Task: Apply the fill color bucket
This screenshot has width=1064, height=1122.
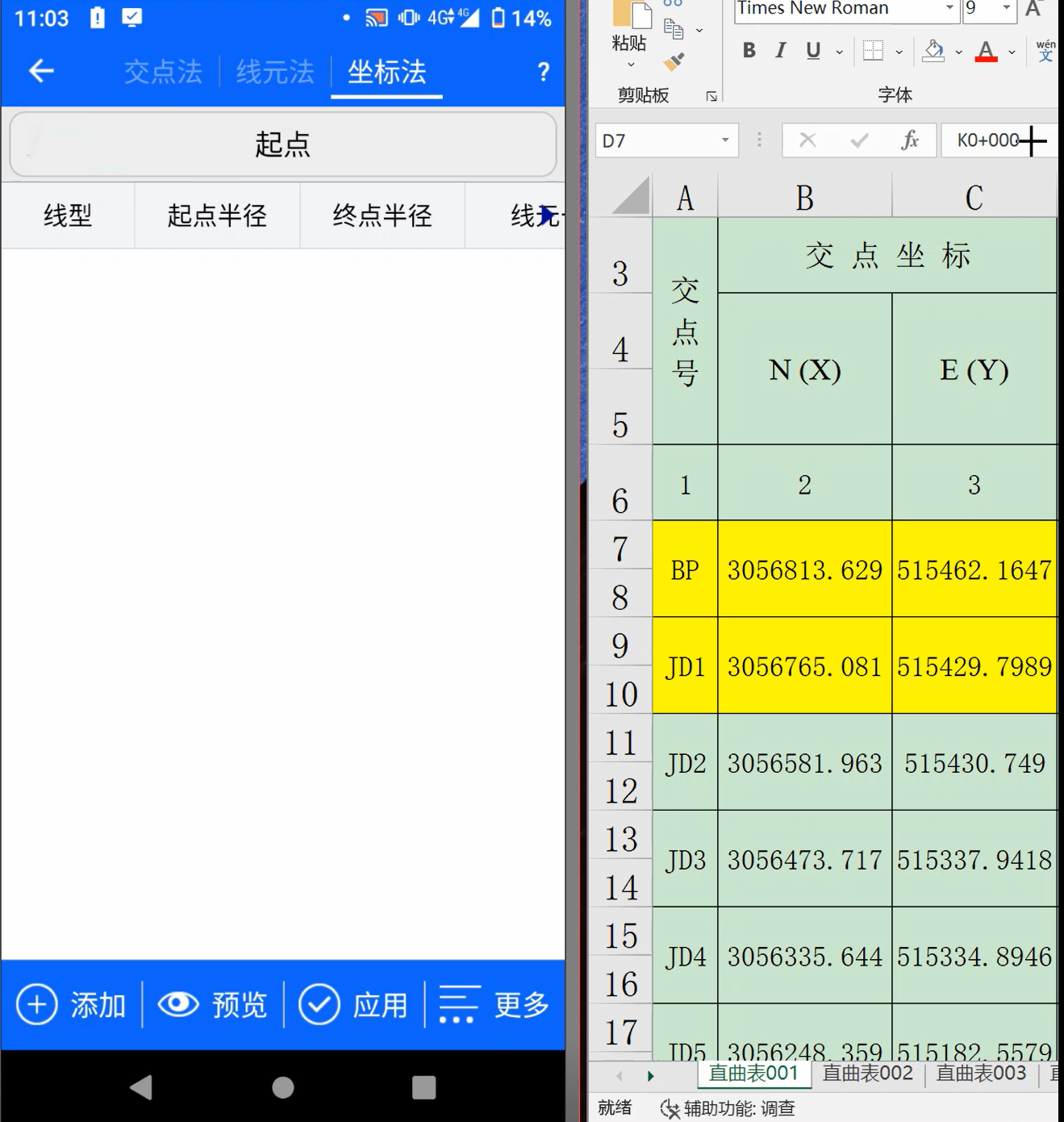Action: click(x=933, y=51)
